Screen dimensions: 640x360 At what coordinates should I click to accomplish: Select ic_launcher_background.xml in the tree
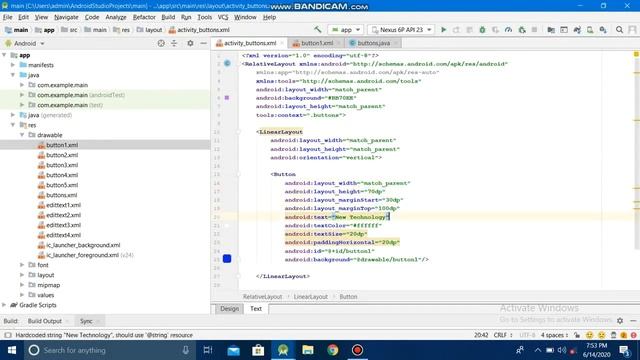[83, 245]
